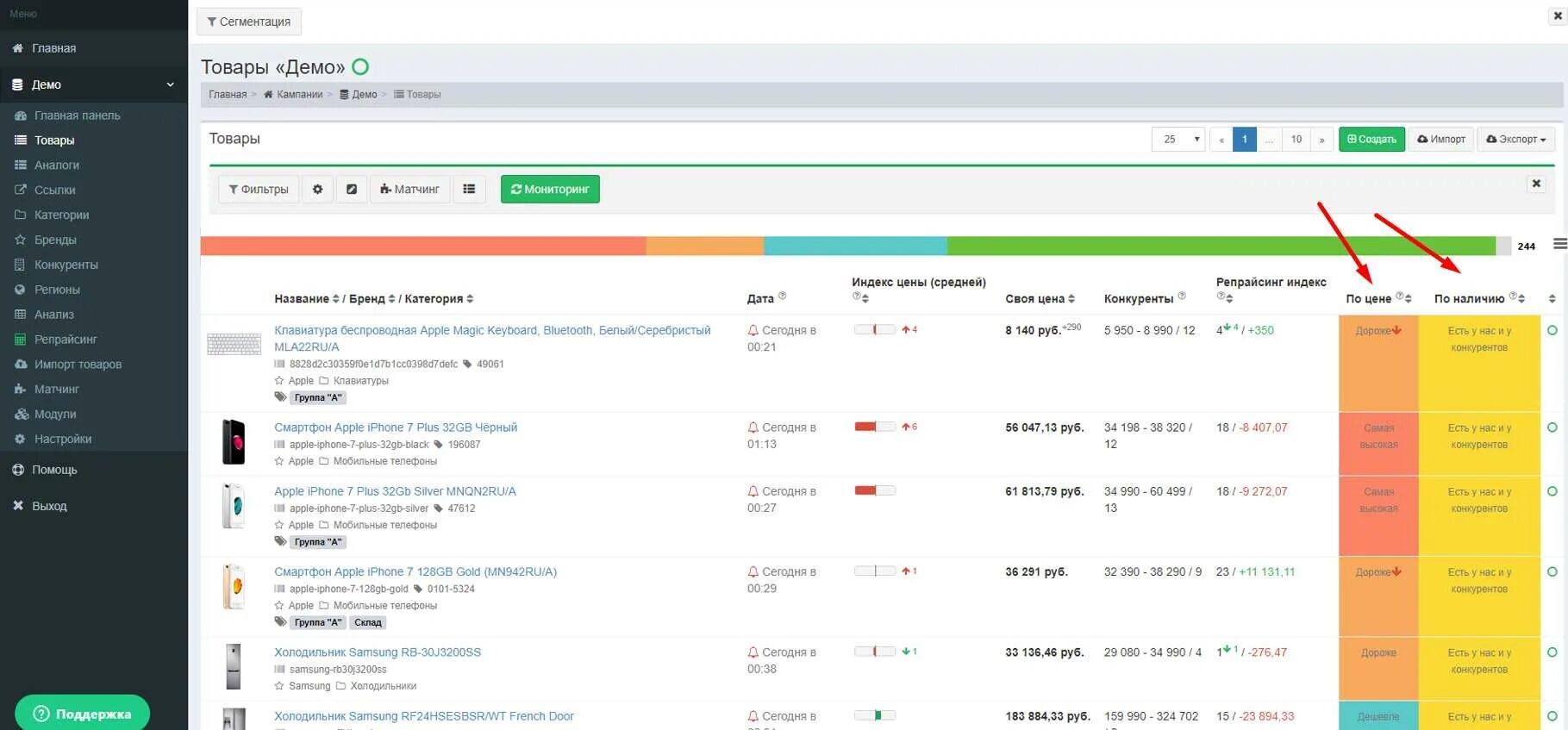Close the toolbar panel with the X
The width and height of the screenshot is (1568, 730).
1536,184
